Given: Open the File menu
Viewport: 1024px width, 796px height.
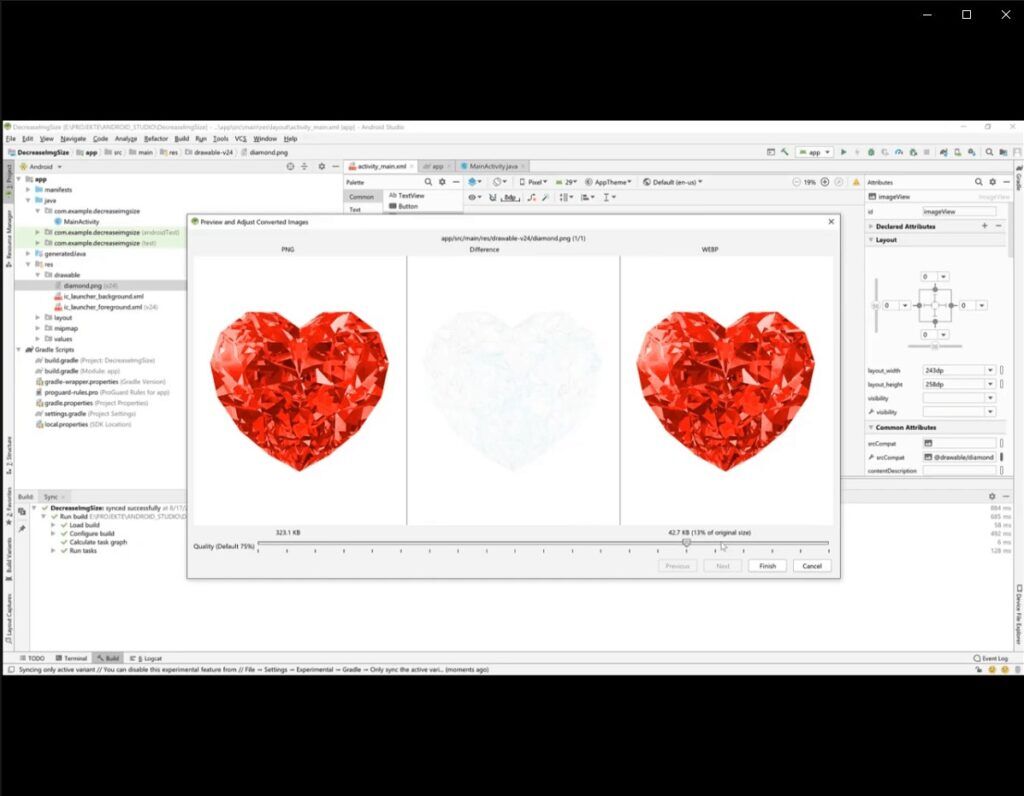Looking at the screenshot, I should [10, 138].
